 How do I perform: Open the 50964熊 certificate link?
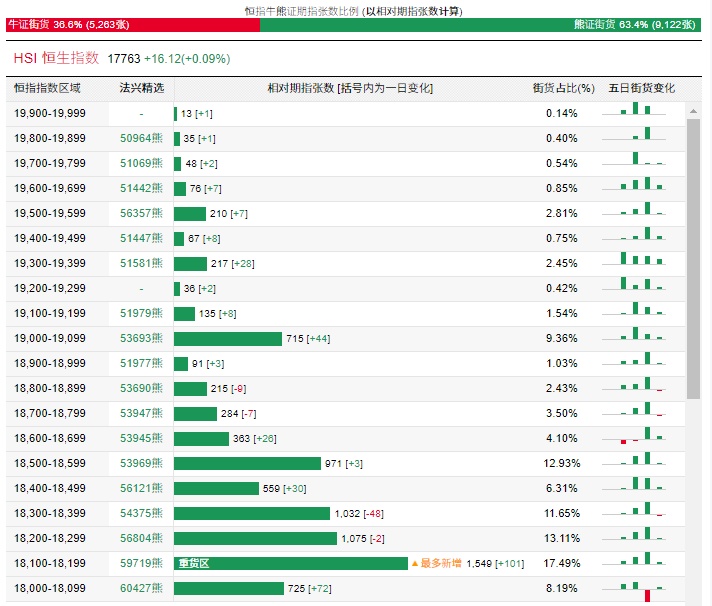(140, 138)
